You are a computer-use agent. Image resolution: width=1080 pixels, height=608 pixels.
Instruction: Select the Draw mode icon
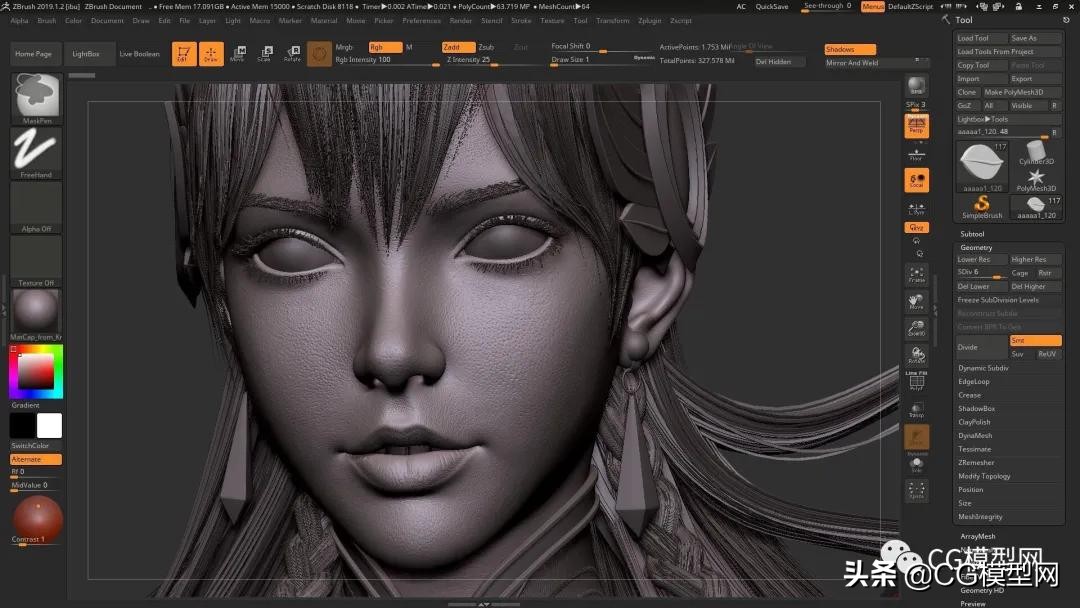[x=211, y=54]
